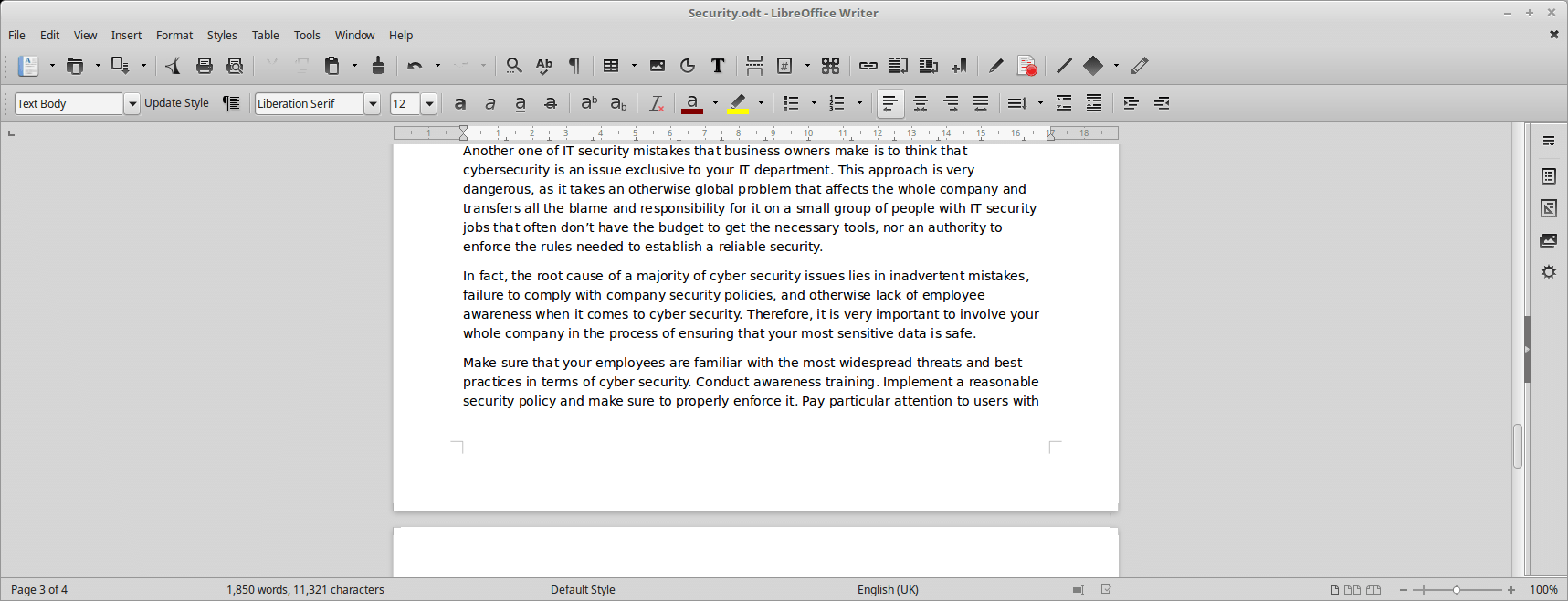Toggle Superscript formatting
Image resolution: width=1568 pixels, height=601 pixels.
(x=589, y=103)
